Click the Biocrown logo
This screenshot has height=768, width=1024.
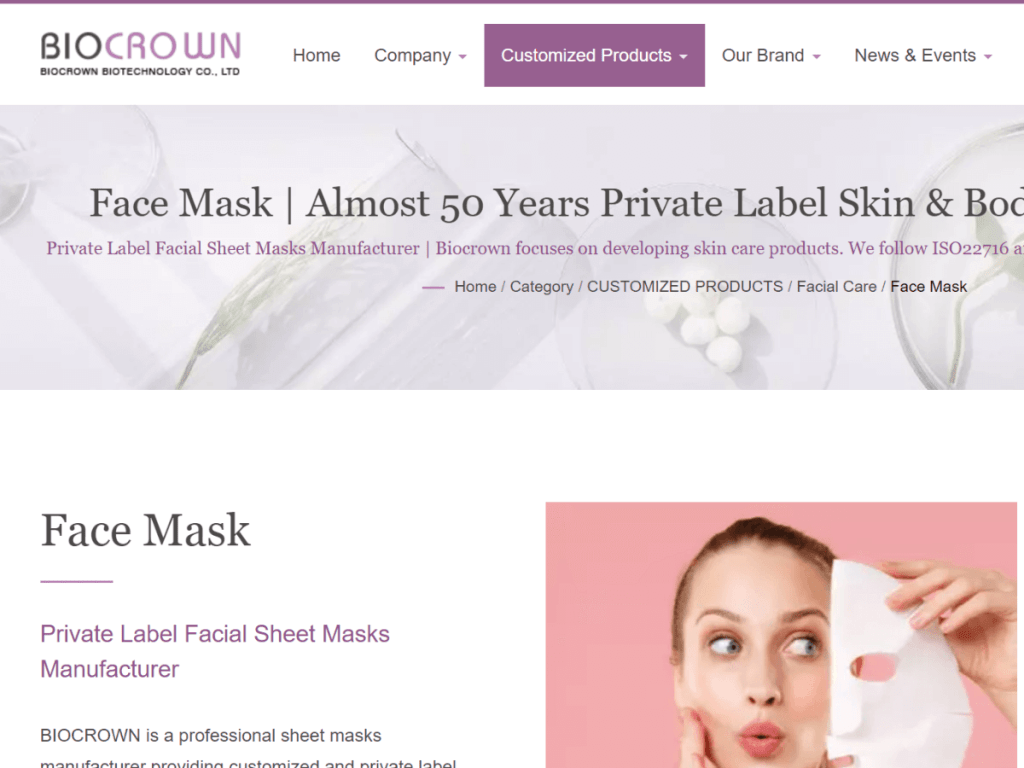[x=140, y=54]
